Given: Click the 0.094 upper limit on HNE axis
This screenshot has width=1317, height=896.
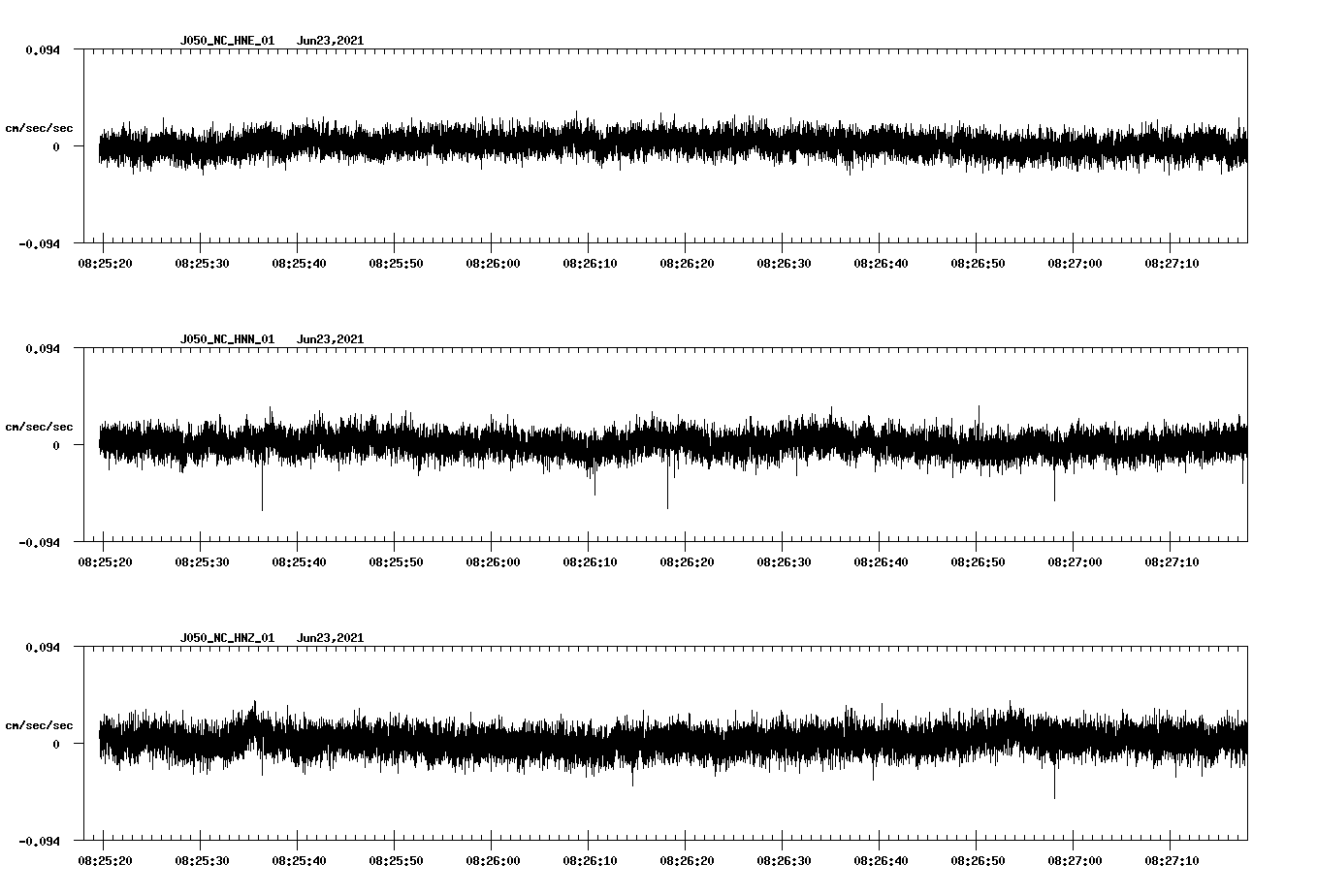Looking at the screenshot, I should tap(42, 49).
